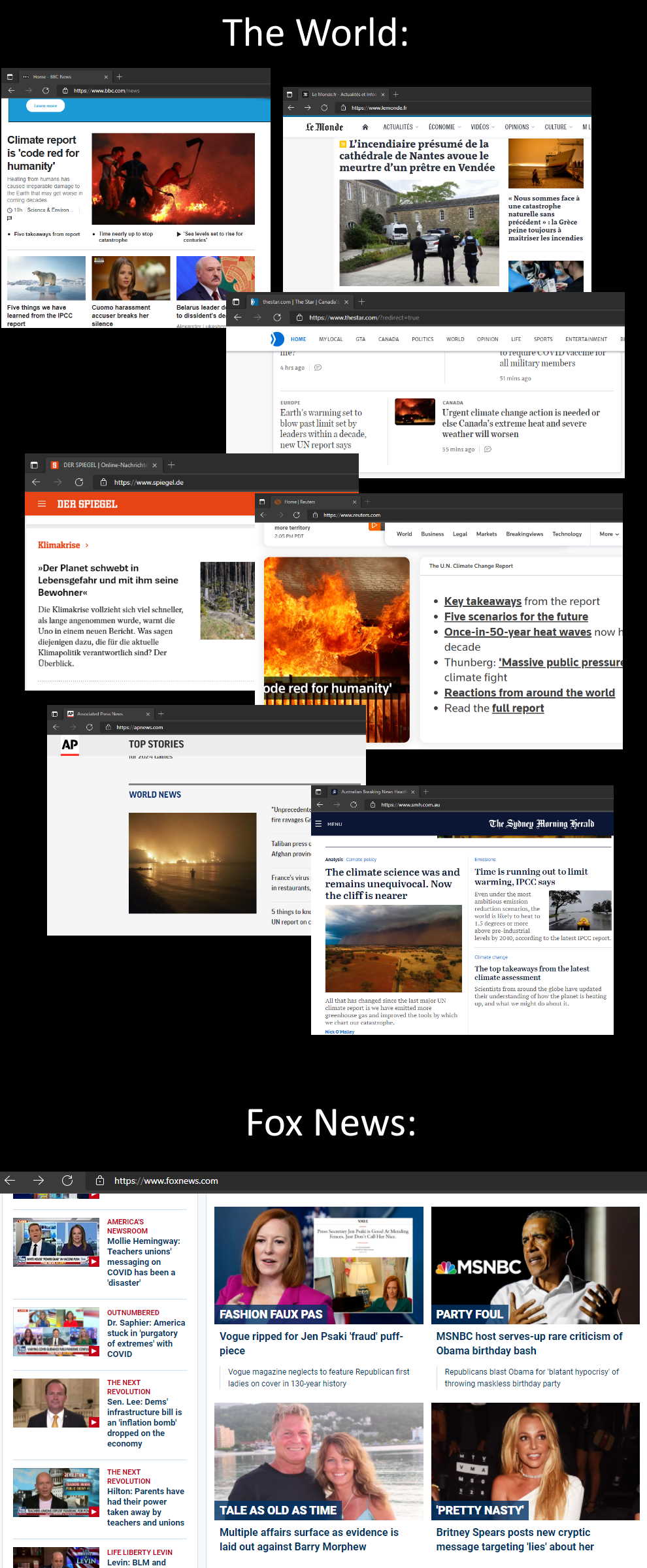The image size is (647, 1568).
Task: Click comment icon under Canada climate article
Action: click(x=488, y=449)
